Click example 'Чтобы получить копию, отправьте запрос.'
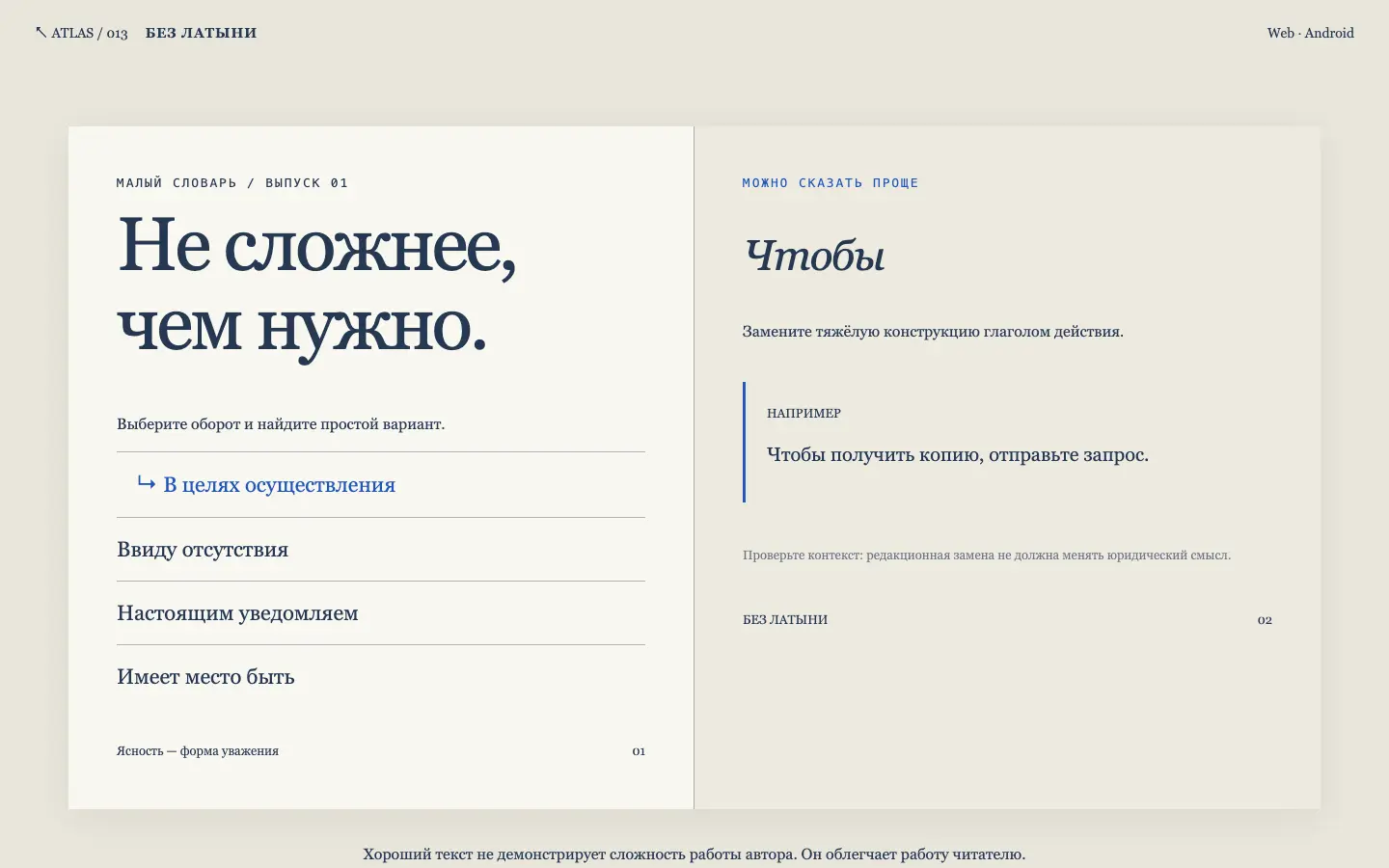The image size is (1389, 868). [x=958, y=455]
